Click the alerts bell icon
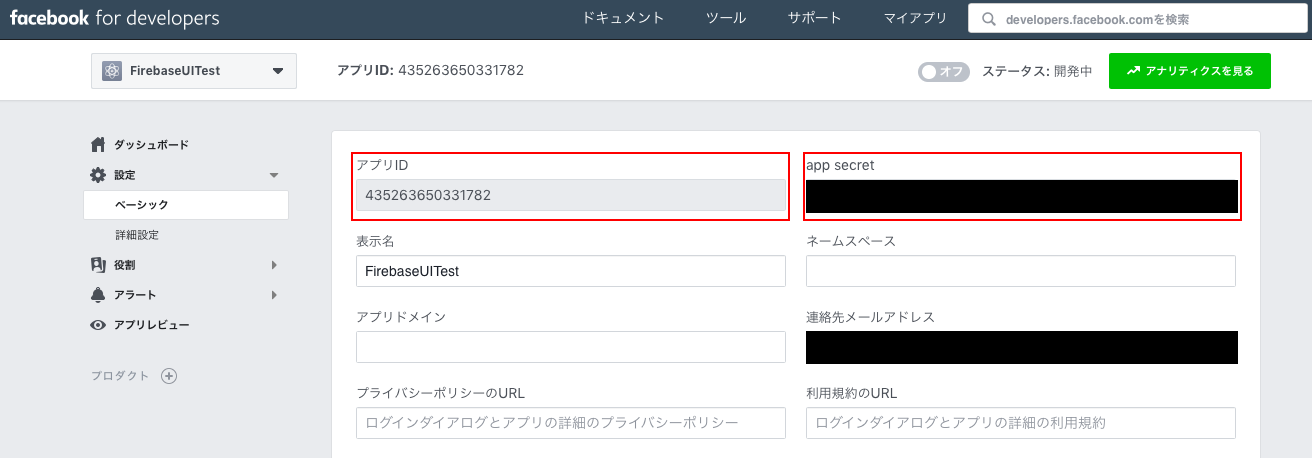 pos(98,295)
